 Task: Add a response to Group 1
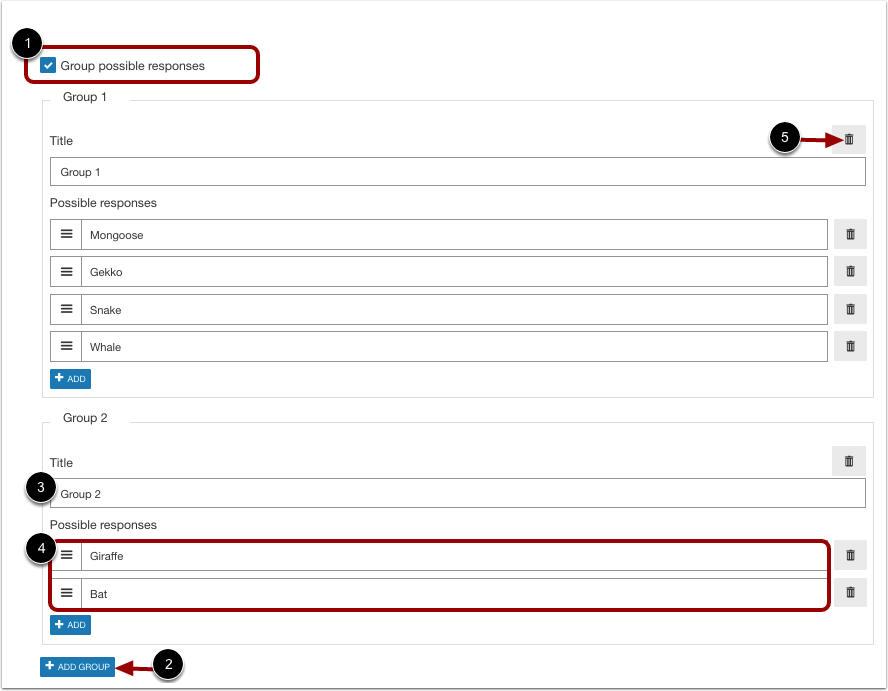pos(70,379)
